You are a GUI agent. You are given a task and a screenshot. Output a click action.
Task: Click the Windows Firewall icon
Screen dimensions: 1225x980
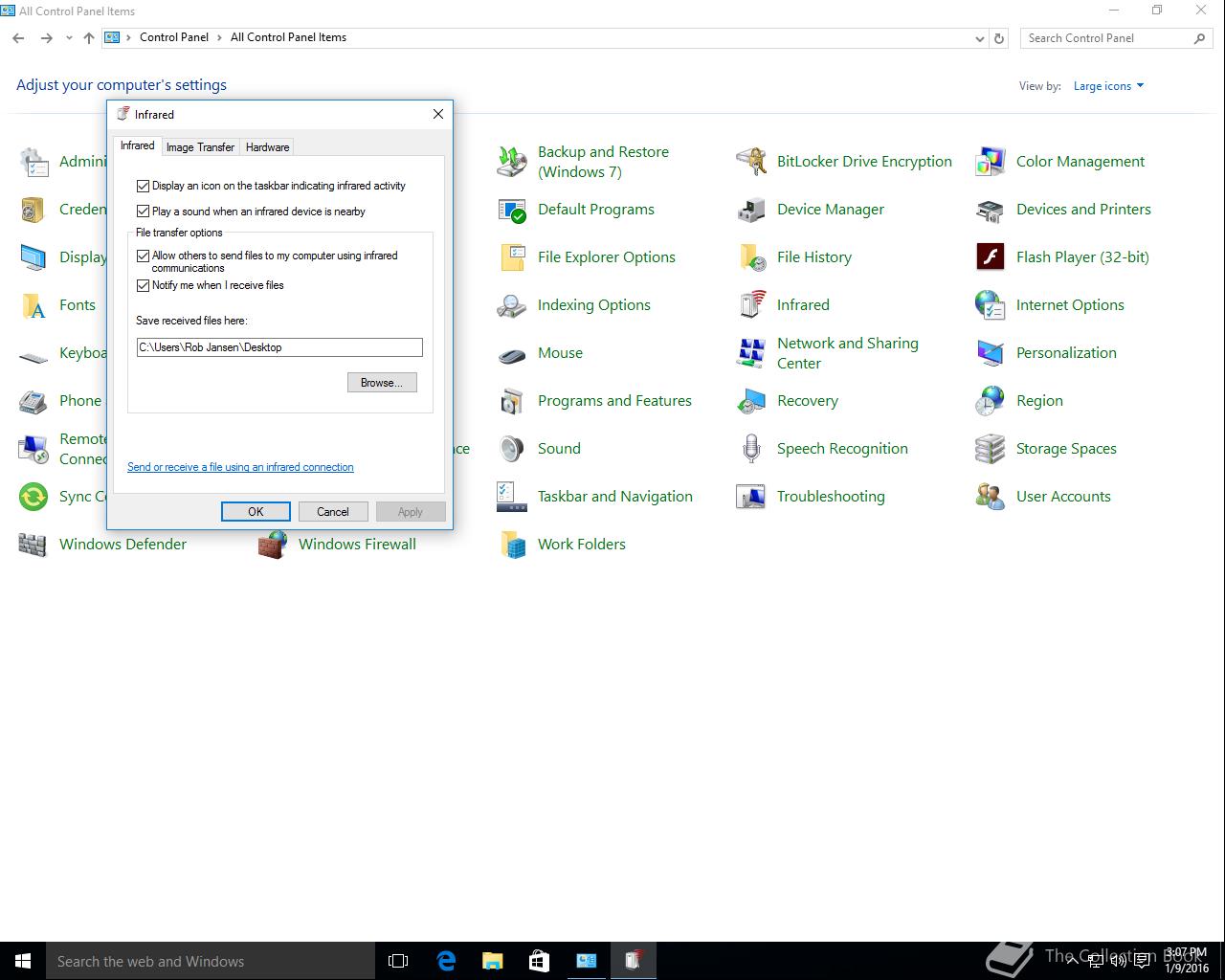point(273,545)
